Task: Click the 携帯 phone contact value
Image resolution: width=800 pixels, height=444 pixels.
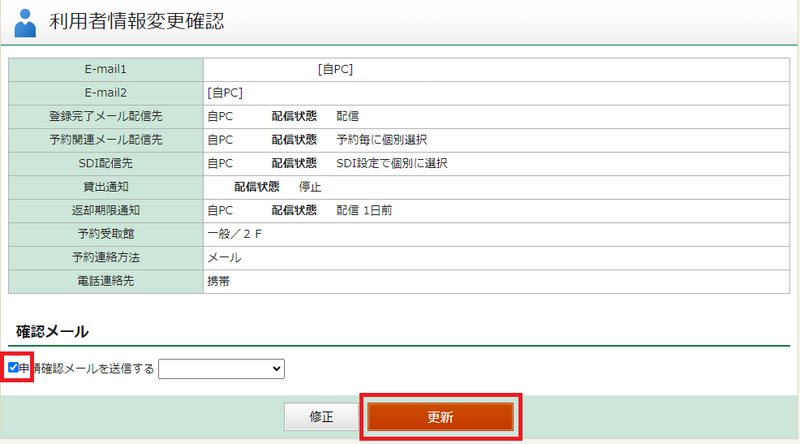Action: [x=218, y=281]
